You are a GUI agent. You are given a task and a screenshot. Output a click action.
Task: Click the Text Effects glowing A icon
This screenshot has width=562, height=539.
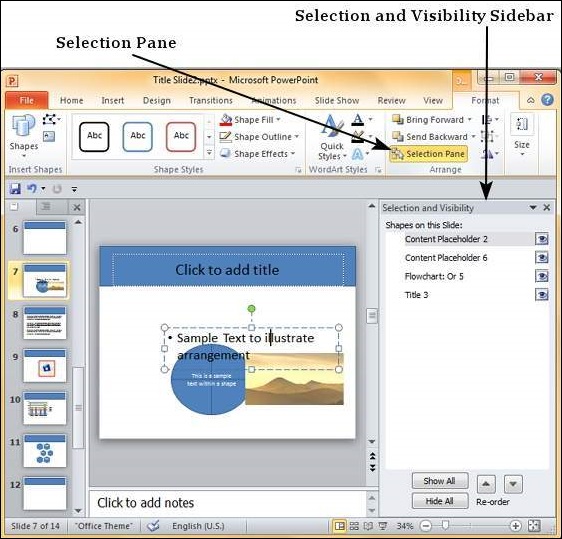357,154
